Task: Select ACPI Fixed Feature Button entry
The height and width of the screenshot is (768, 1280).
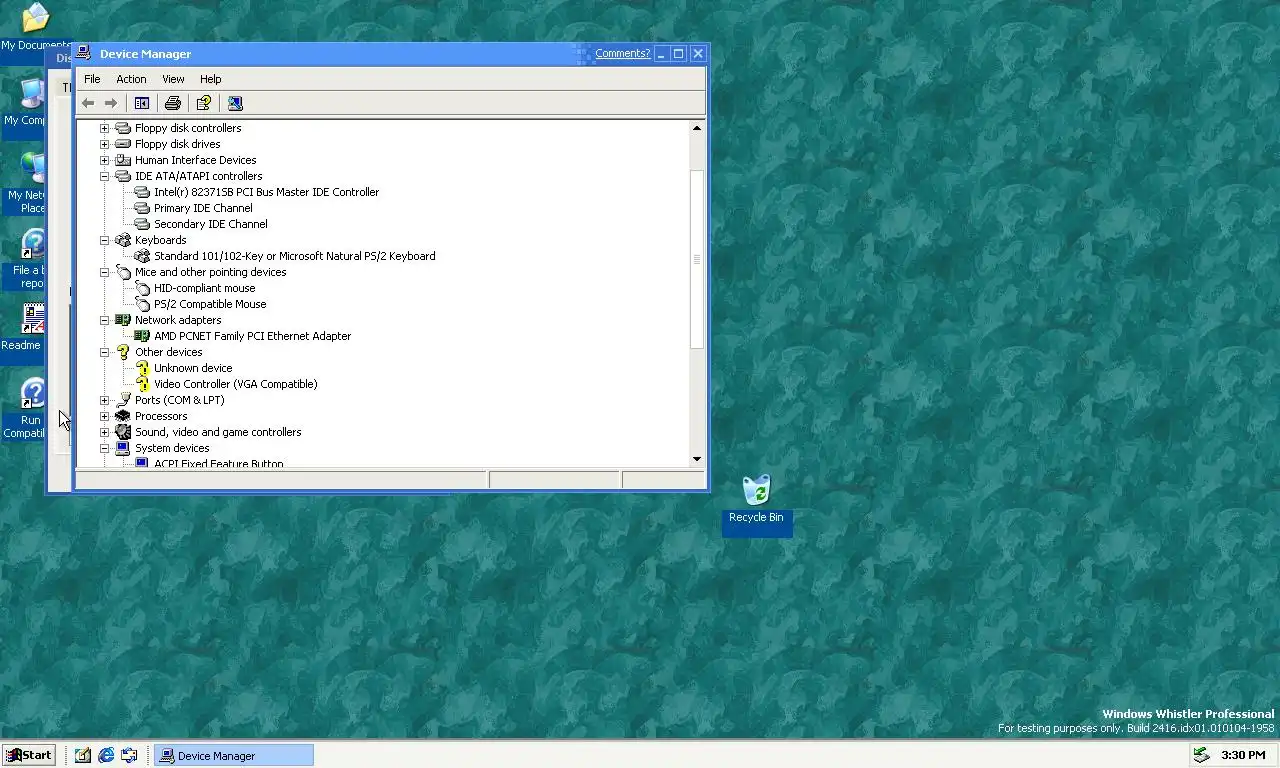Action: [218, 463]
